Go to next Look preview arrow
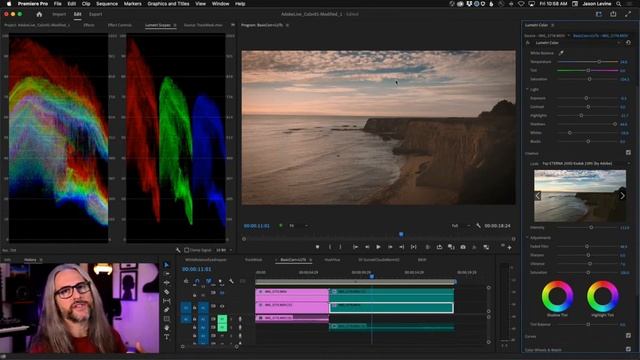The width and height of the screenshot is (640, 360). point(622,196)
